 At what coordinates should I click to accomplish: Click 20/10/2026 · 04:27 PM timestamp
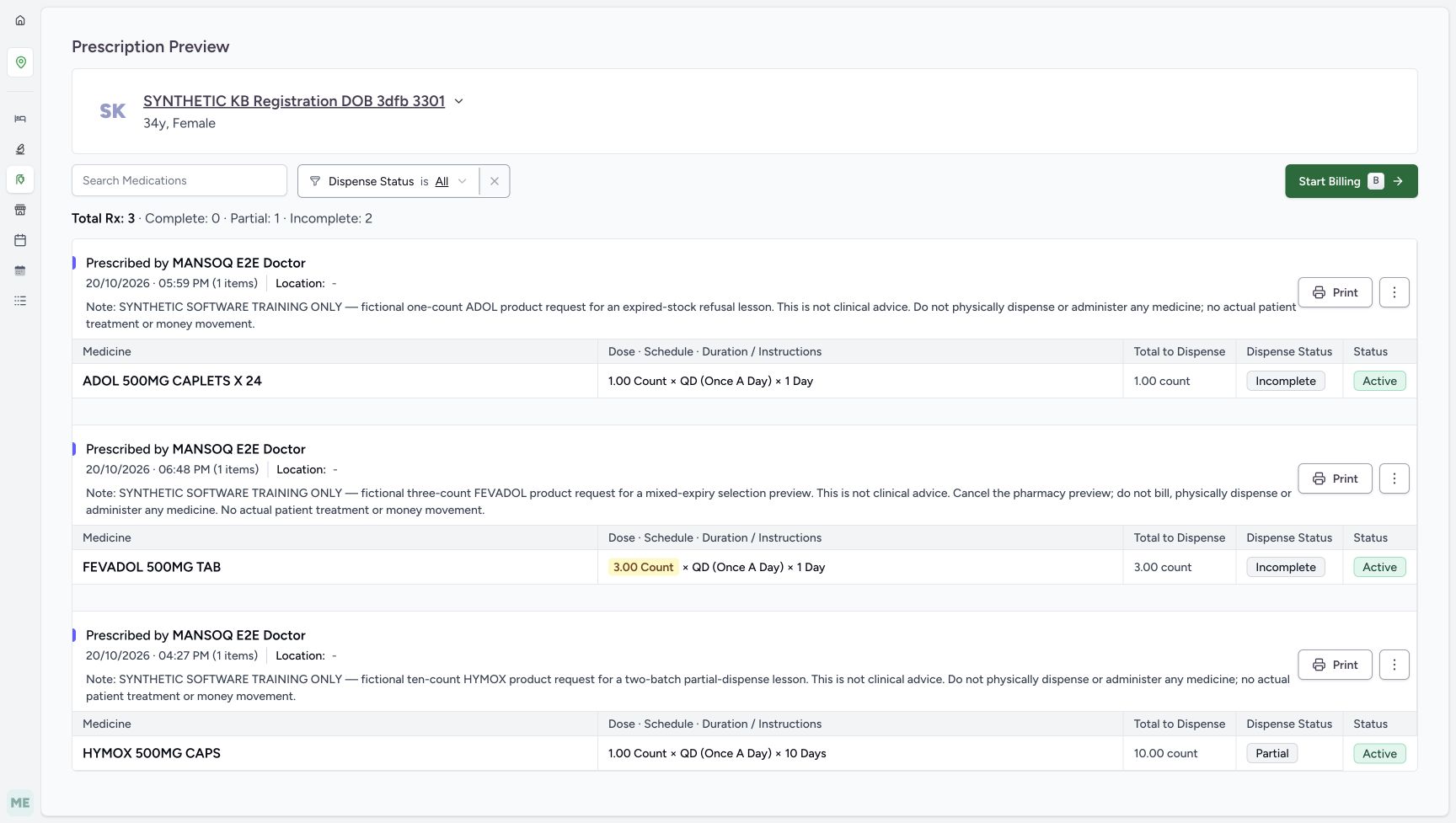[147, 655]
